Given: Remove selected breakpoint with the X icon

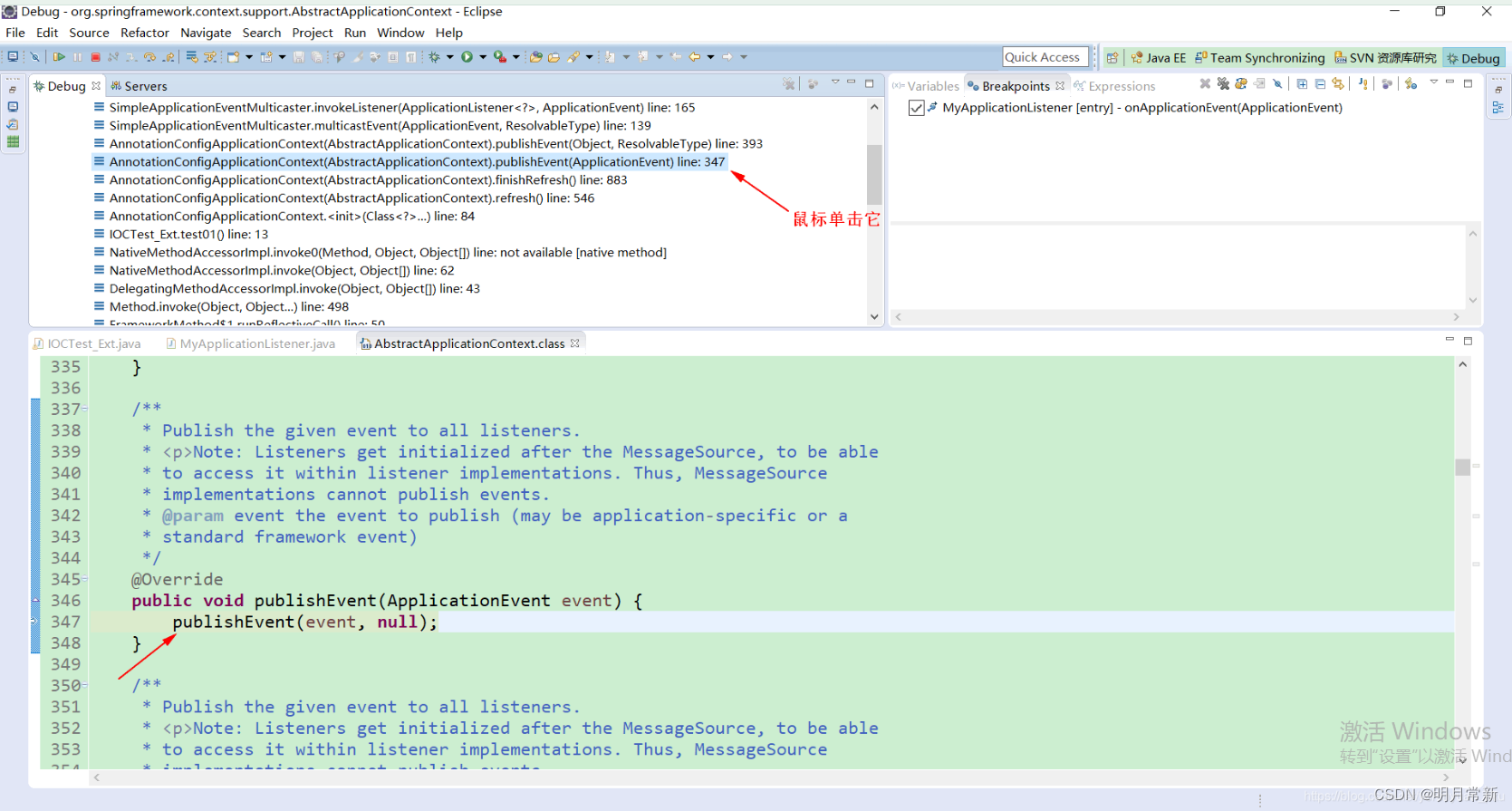Looking at the screenshot, I should (x=1205, y=83).
